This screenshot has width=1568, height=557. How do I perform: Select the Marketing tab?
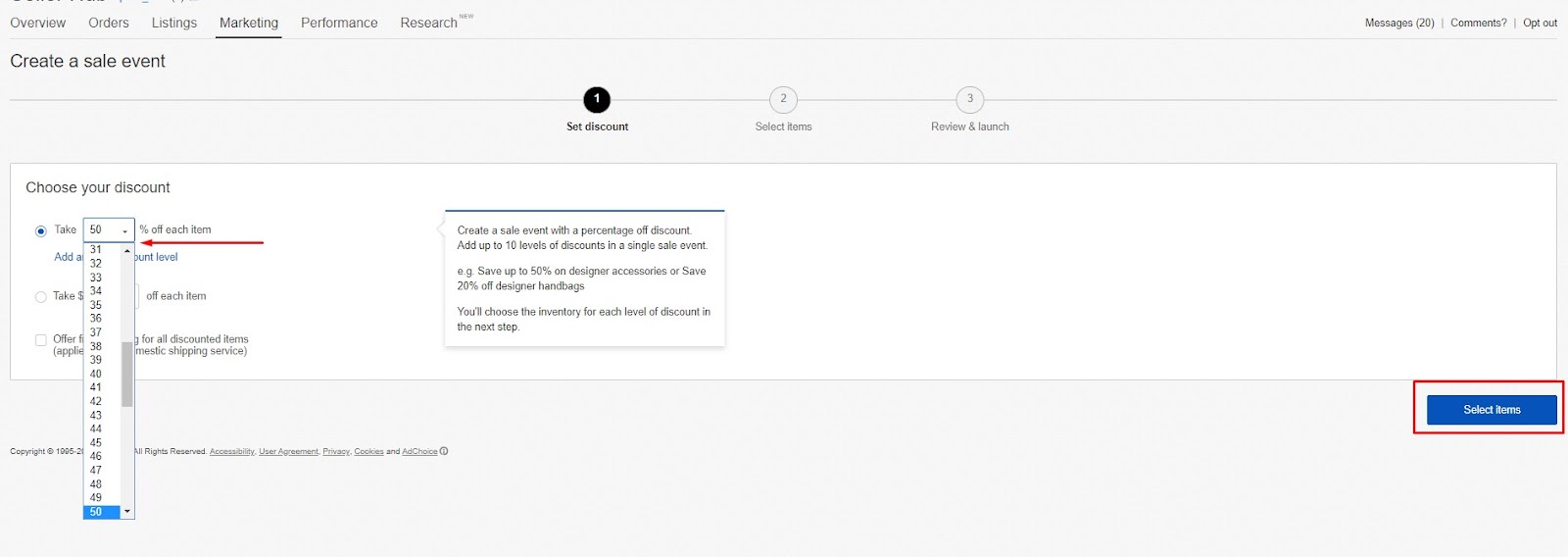point(249,23)
